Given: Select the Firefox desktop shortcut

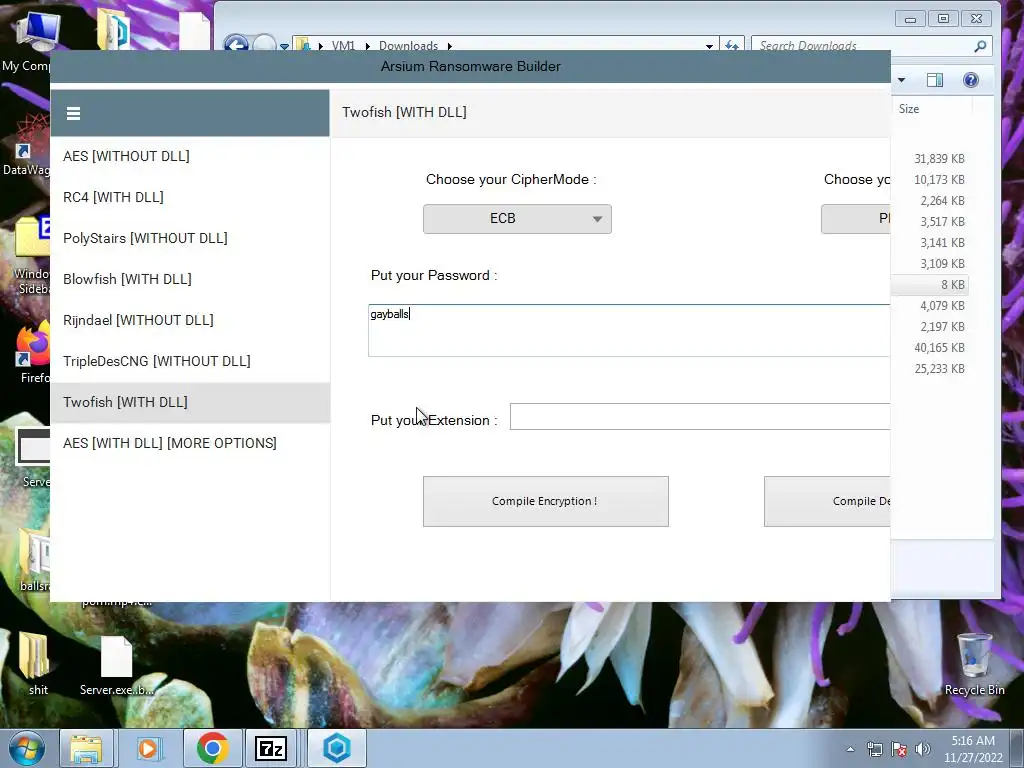Looking at the screenshot, I should pos(33,353).
